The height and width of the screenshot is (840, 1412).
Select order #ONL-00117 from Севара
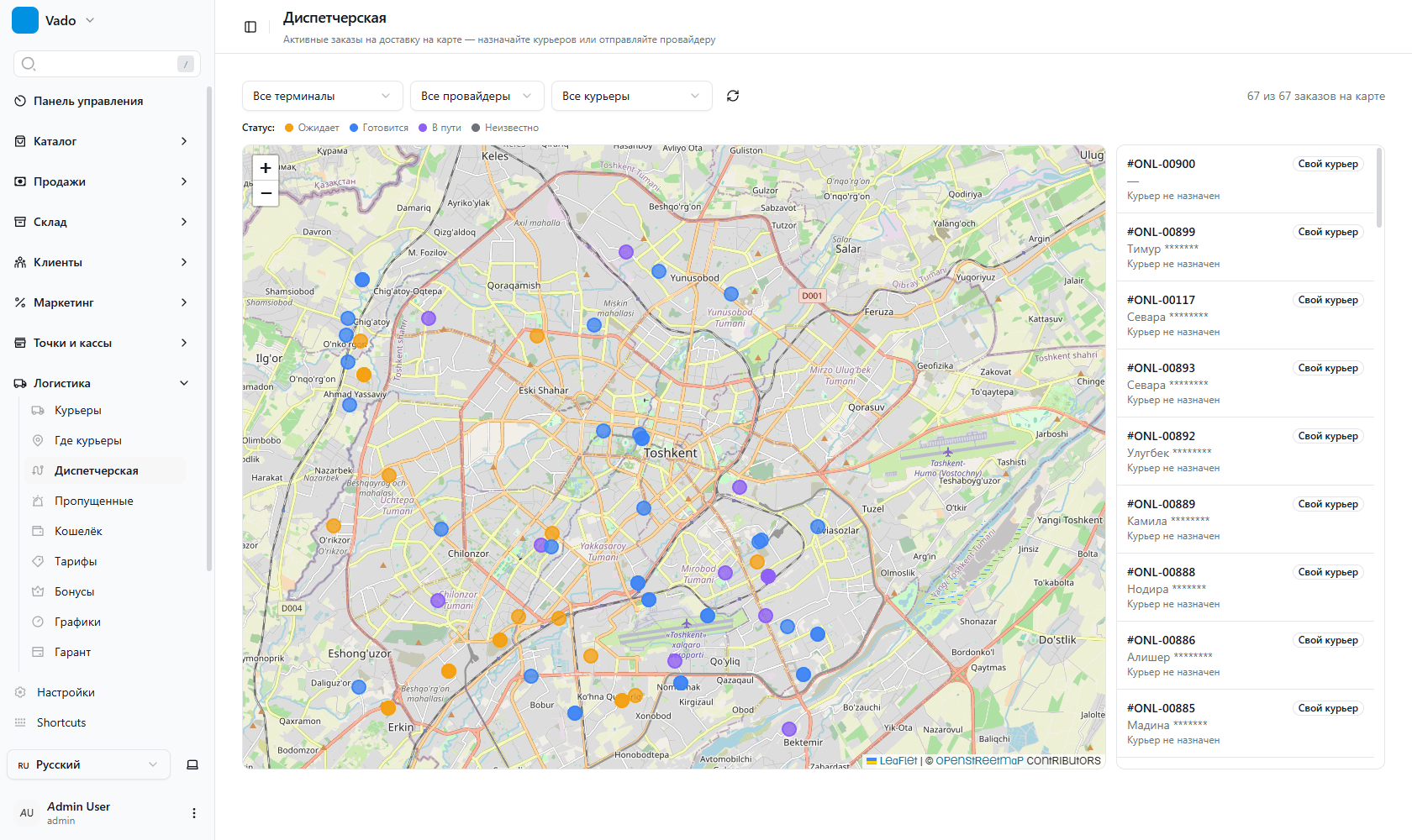[1246, 315]
